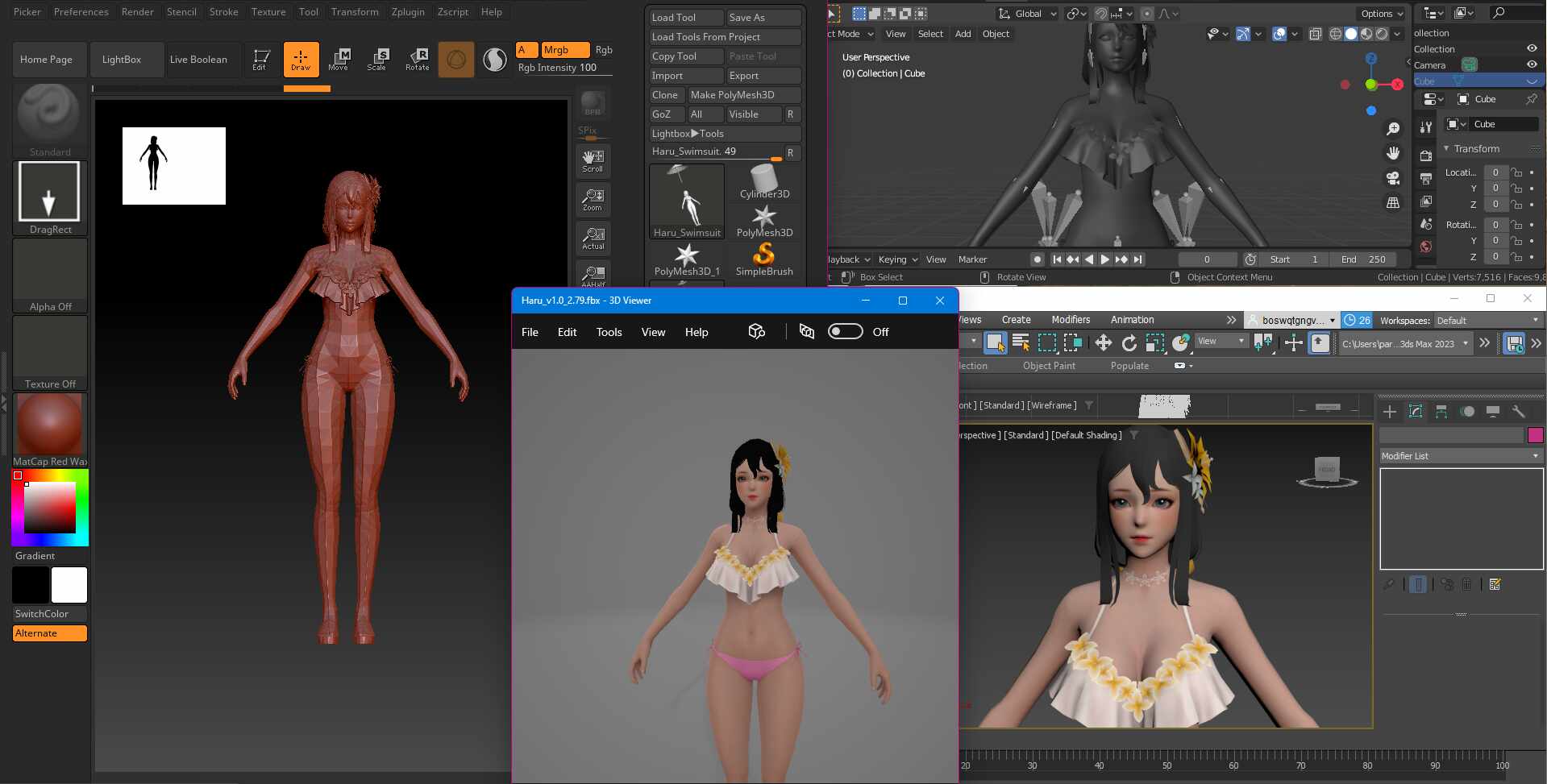Viewport: 1547px width, 784px height.
Task: Click the Zoom canvas icon
Action: [x=593, y=199]
